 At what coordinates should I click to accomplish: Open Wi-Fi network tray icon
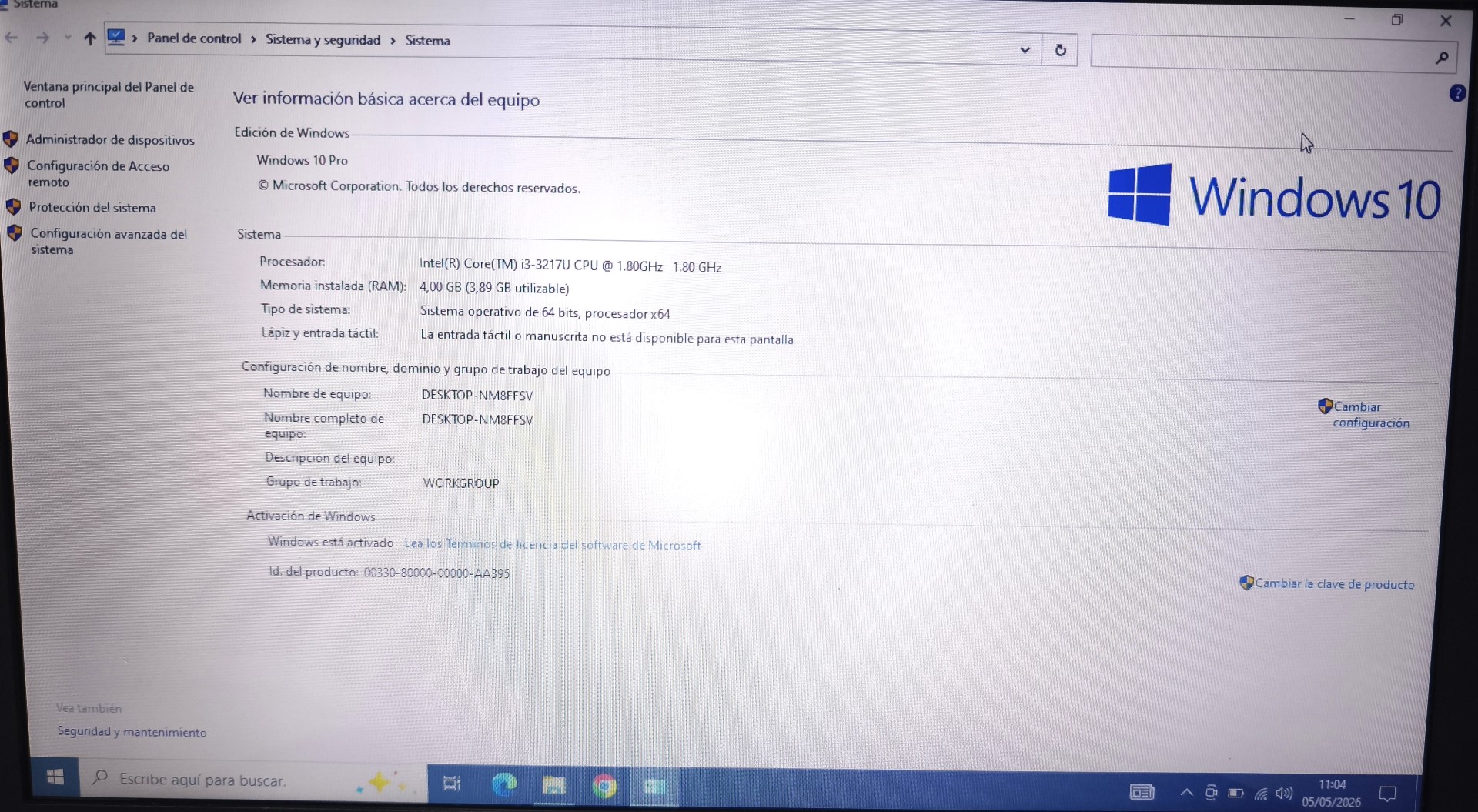(1261, 794)
